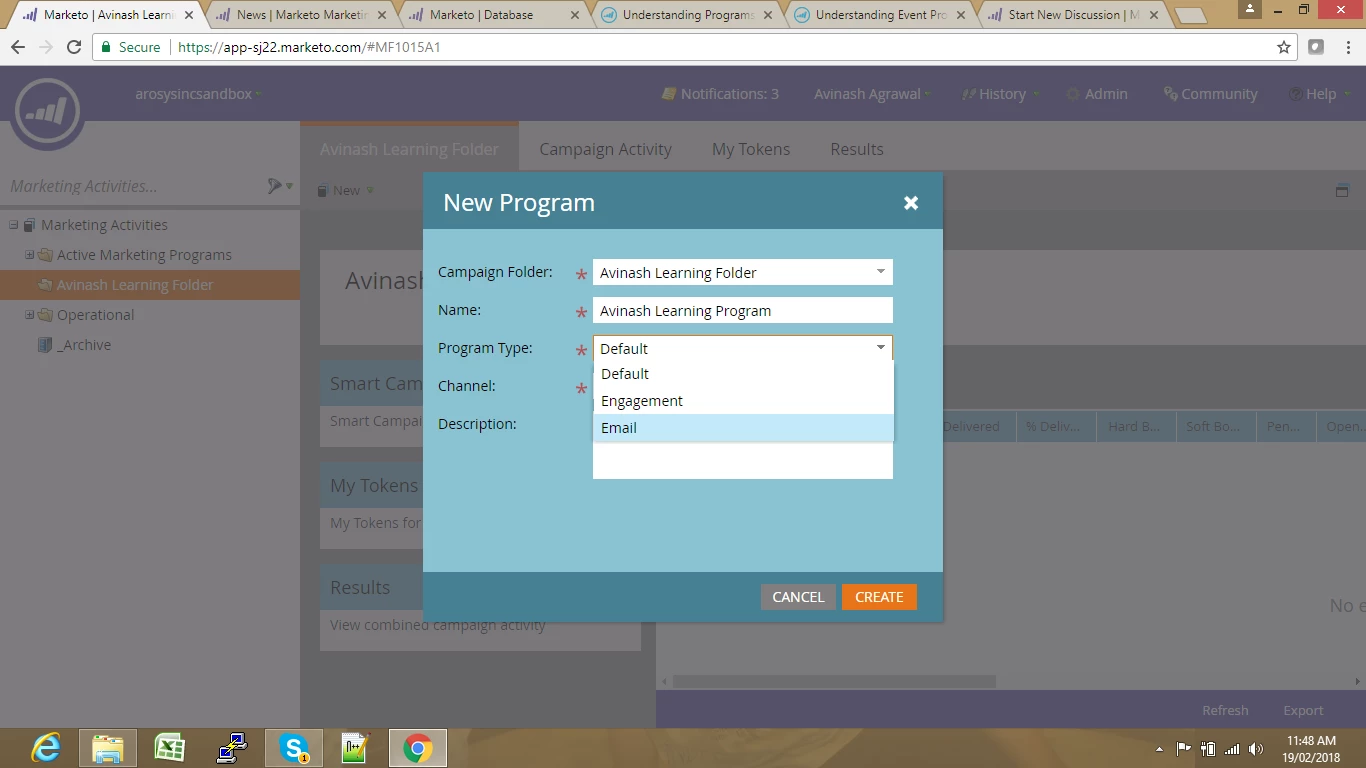Viewport: 1366px width, 768px height.
Task: Open the New dropdown button
Action: coord(346,190)
